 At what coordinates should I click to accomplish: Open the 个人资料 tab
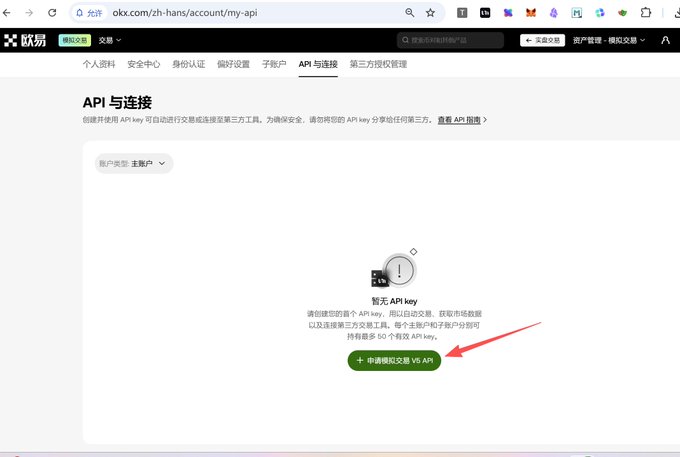point(99,64)
